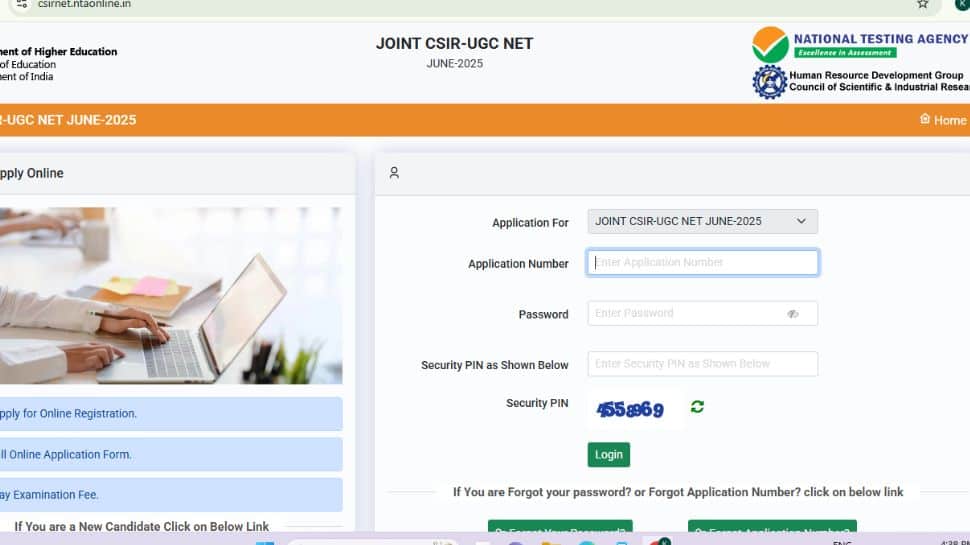Click the CSIR gear emblem logo
This screenshot has width=970, height=545.
pyautogui.click(x=769, y=82)
